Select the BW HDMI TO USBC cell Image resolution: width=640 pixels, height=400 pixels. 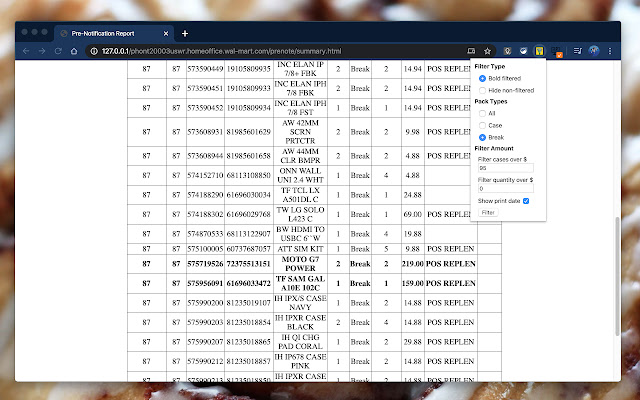(300, 234)
